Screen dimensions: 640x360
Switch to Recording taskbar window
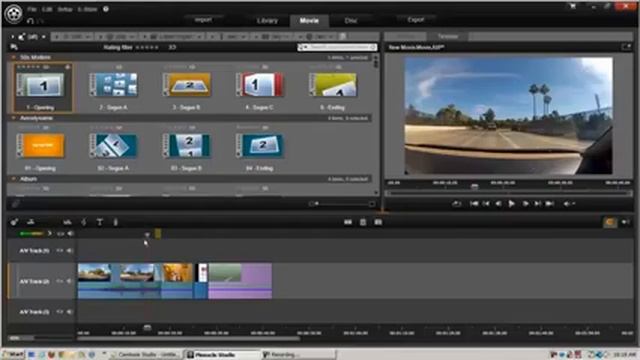click(x=298, y=355)
